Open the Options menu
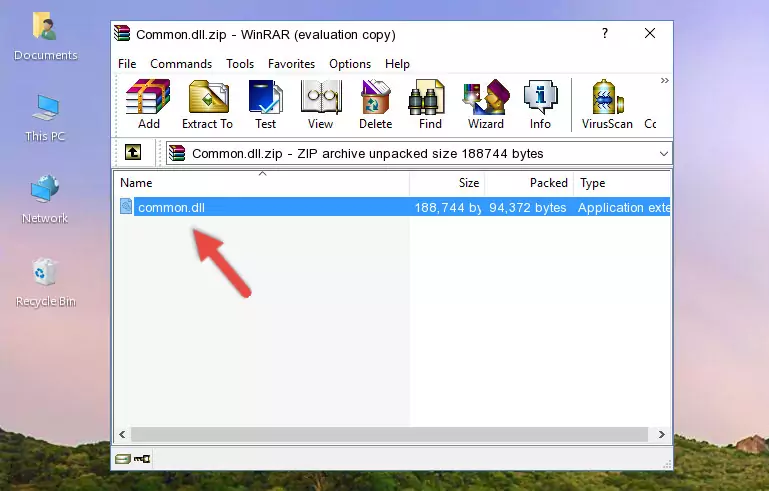This screenshot has height=491, width=769. (350, 64)
